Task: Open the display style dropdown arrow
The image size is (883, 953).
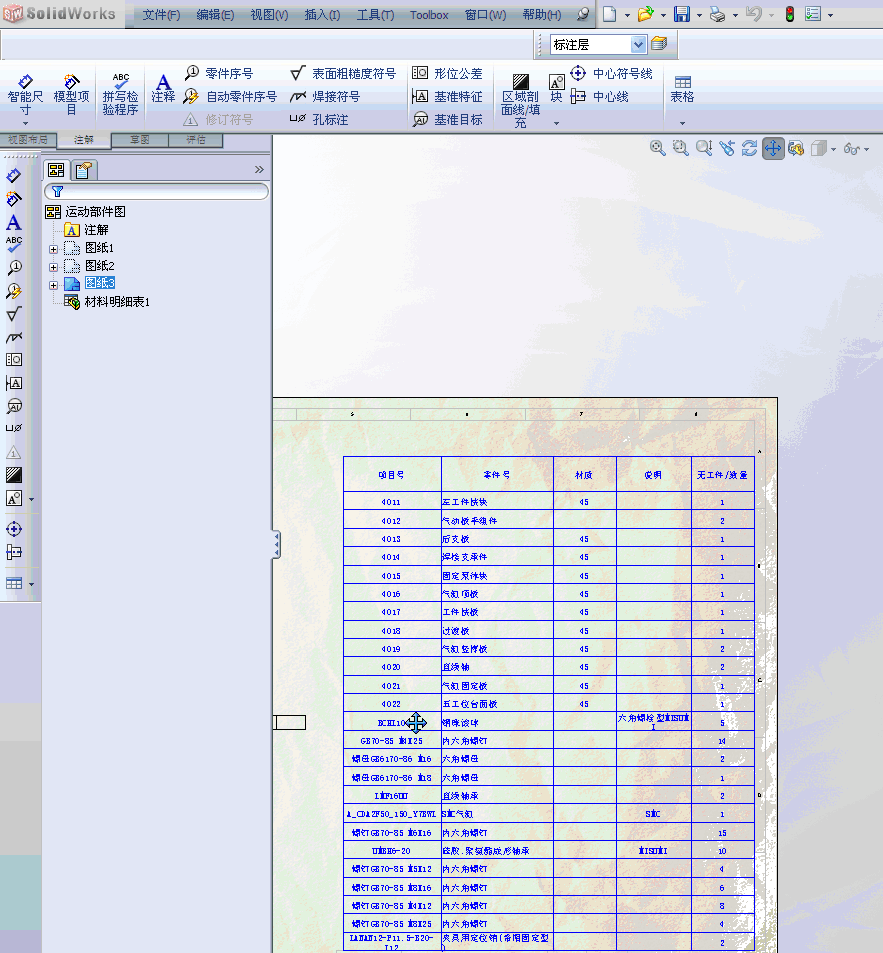Action: 833,150
